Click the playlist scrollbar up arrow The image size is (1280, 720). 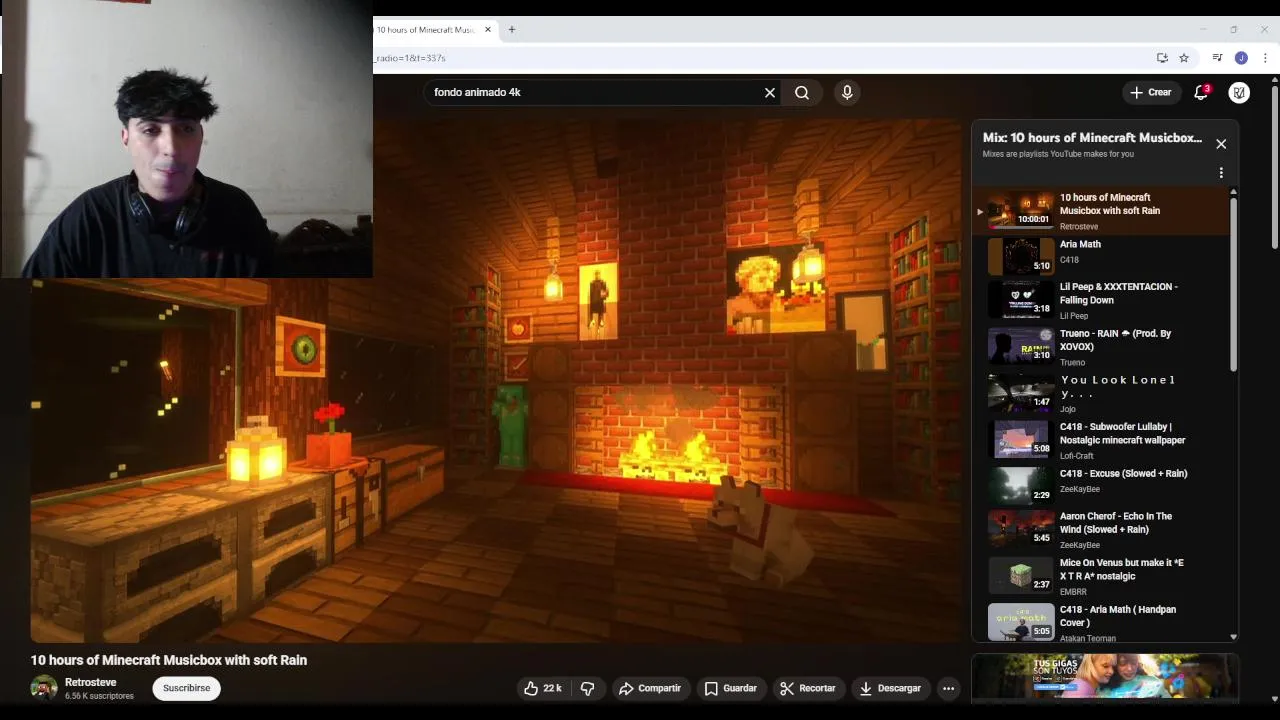point(1233,192)
